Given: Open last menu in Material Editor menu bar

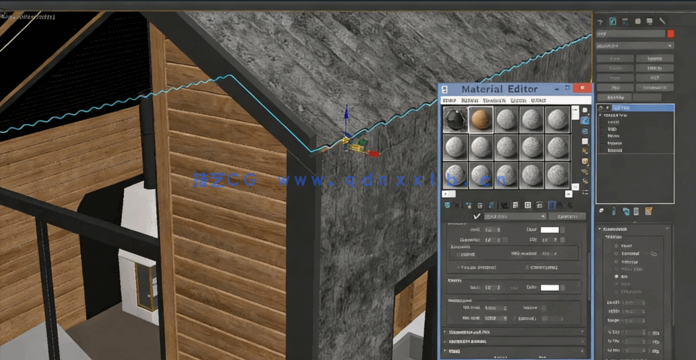Looking at the screenshot, I should (538, 100).
